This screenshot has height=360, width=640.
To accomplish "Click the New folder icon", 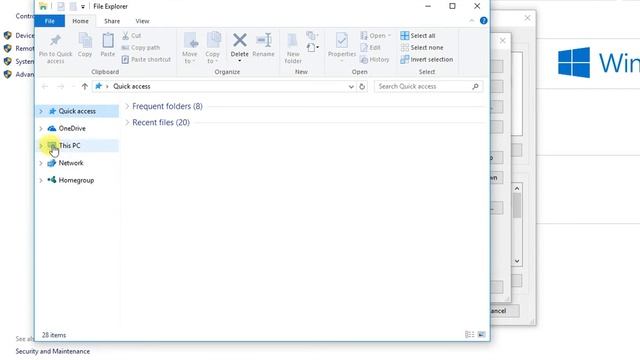I will (x=293, y=41).
